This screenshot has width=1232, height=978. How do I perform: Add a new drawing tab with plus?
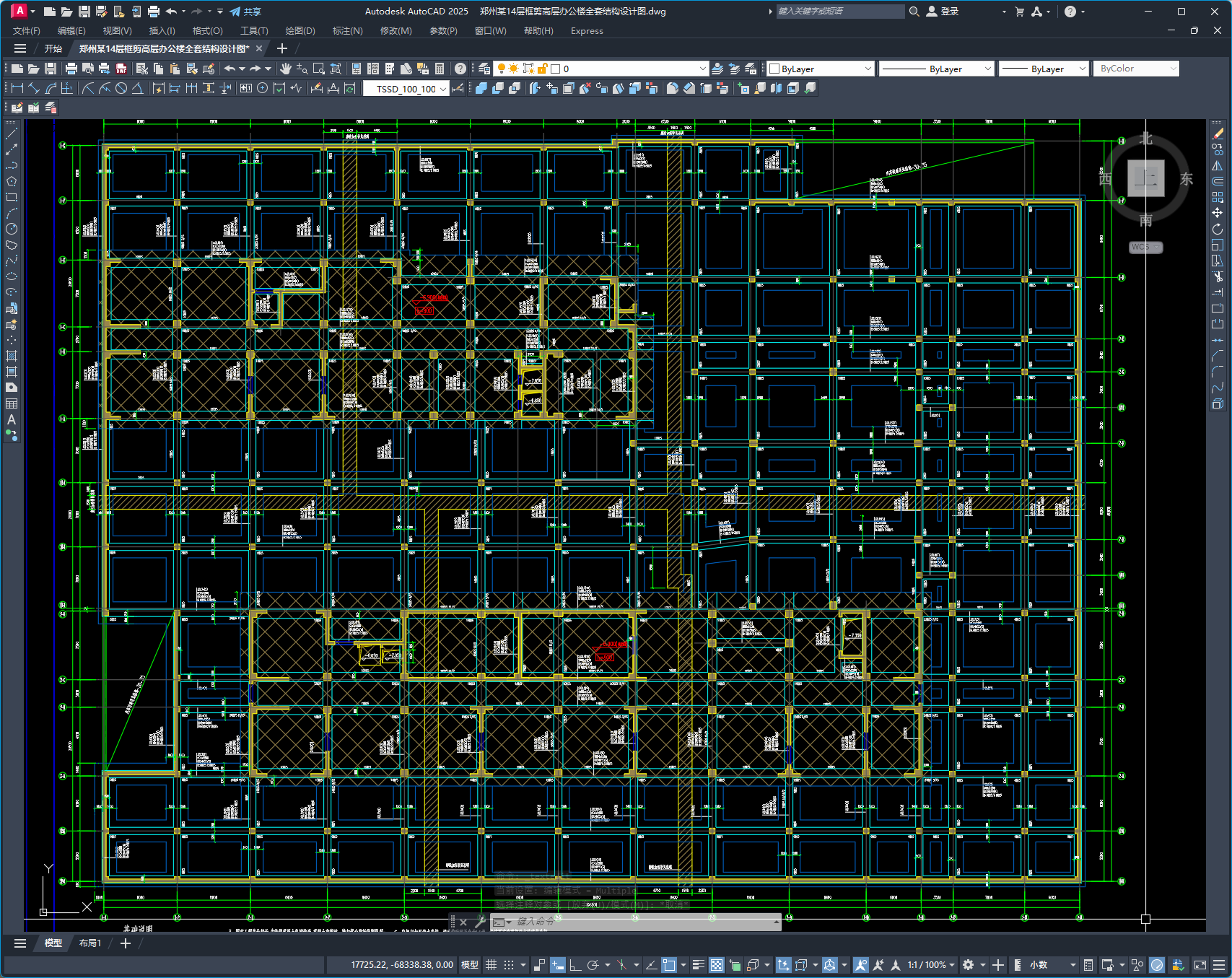pyautogui.click(x=282, y=48)
